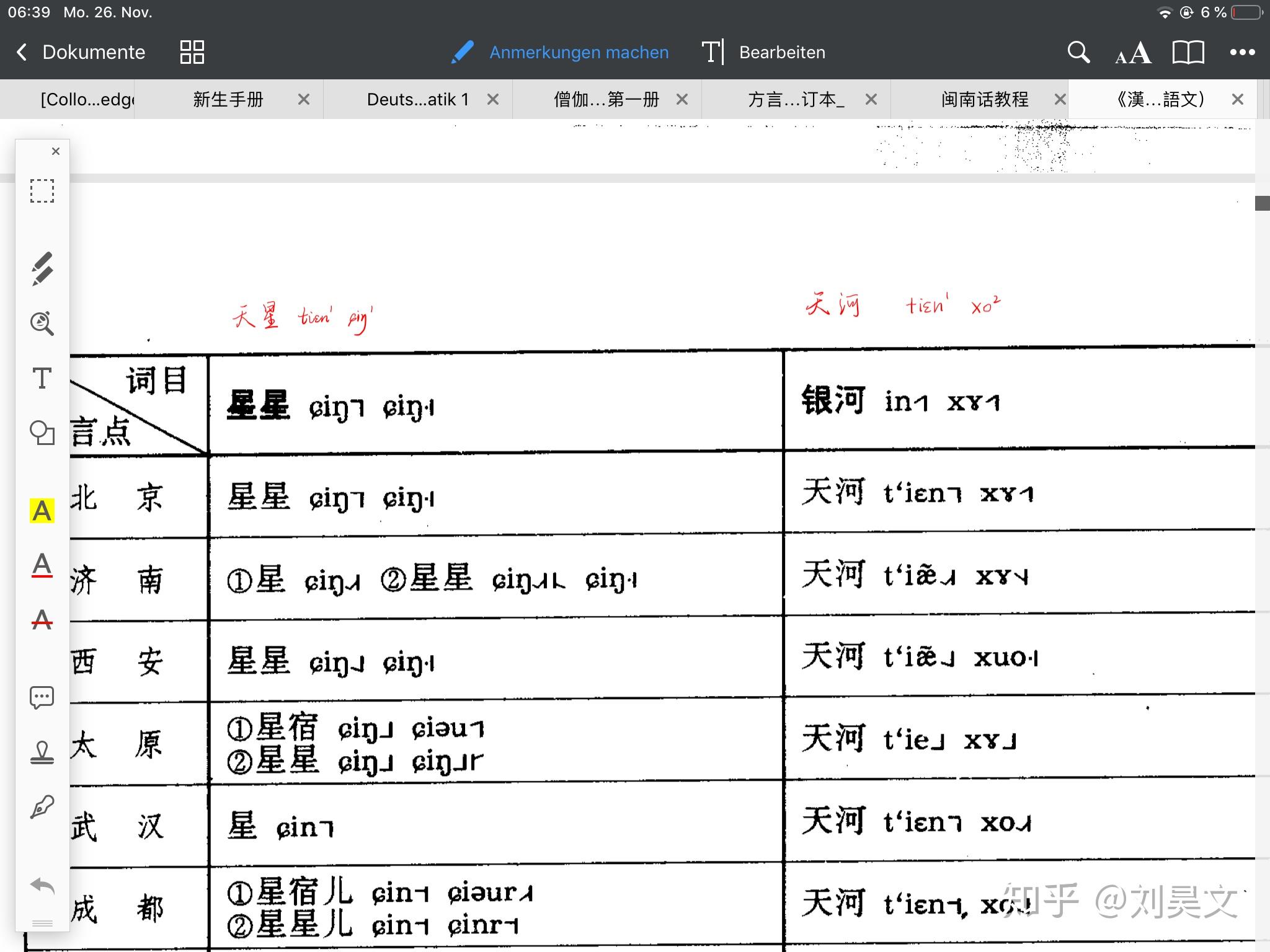1270x952 pixels.
Task: Undo the last annotation
Action: tap(42, 885)
